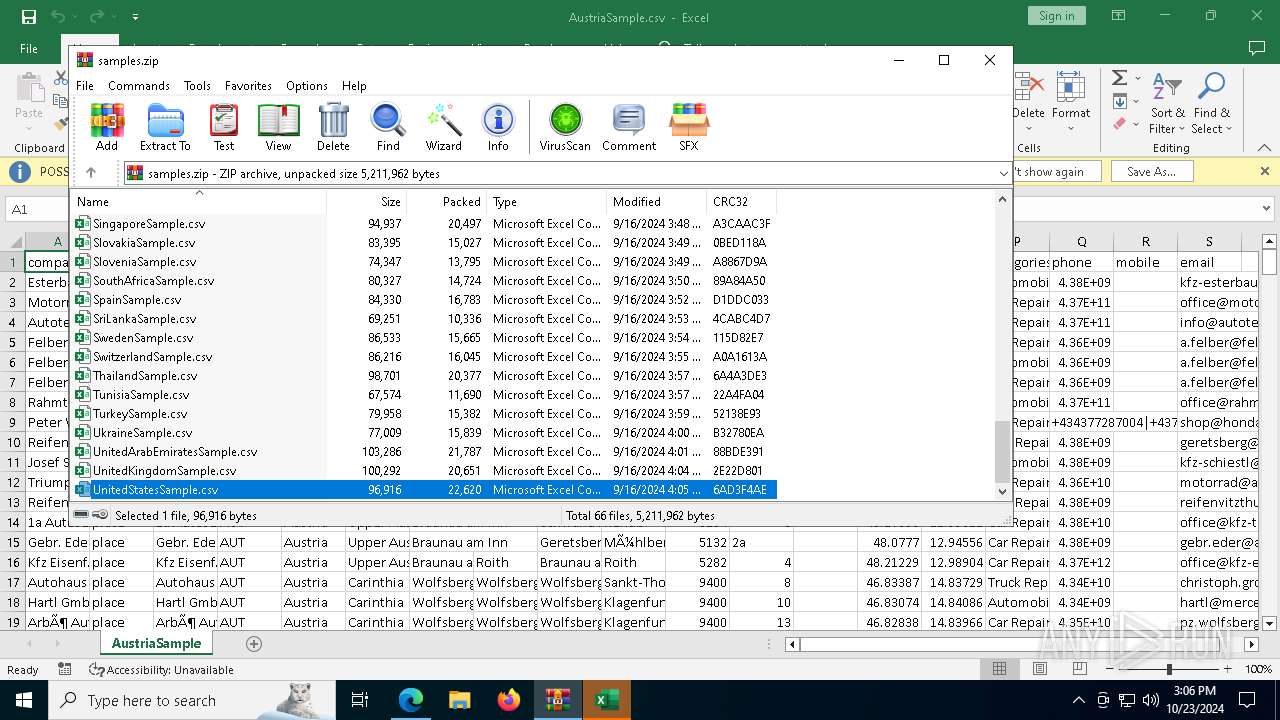Open Firefox from taskbar
Viewport: 1280px width, 720px height.
(x=509, y=700)
